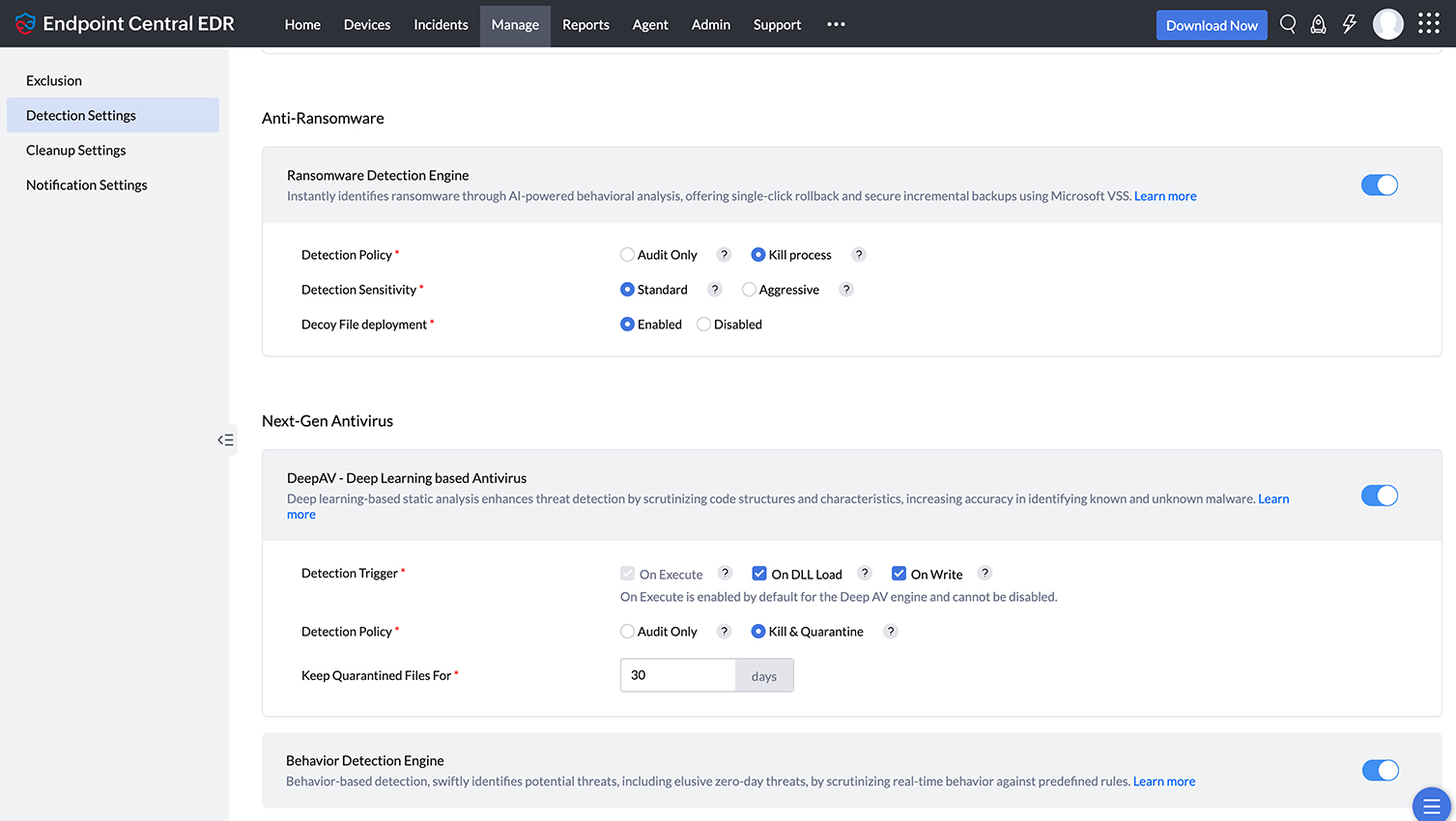The width and height of the screenshot is (1456, 821).
Task: Open the more options ellipsis in the nav bar
Action: point(837,24)
